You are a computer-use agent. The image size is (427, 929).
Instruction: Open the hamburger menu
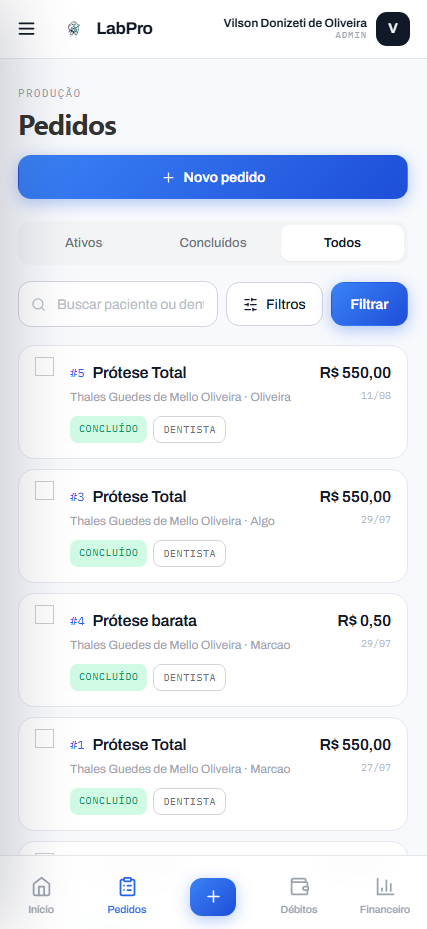[27, 28]
